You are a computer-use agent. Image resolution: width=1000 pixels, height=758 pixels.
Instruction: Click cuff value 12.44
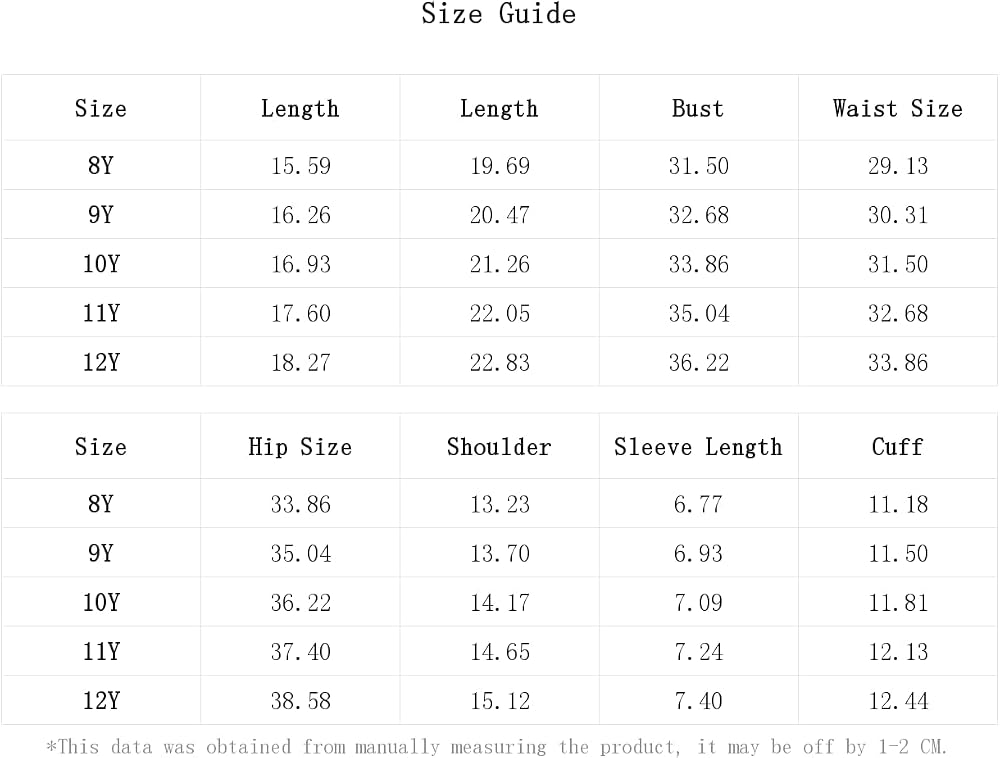[898, 701]
